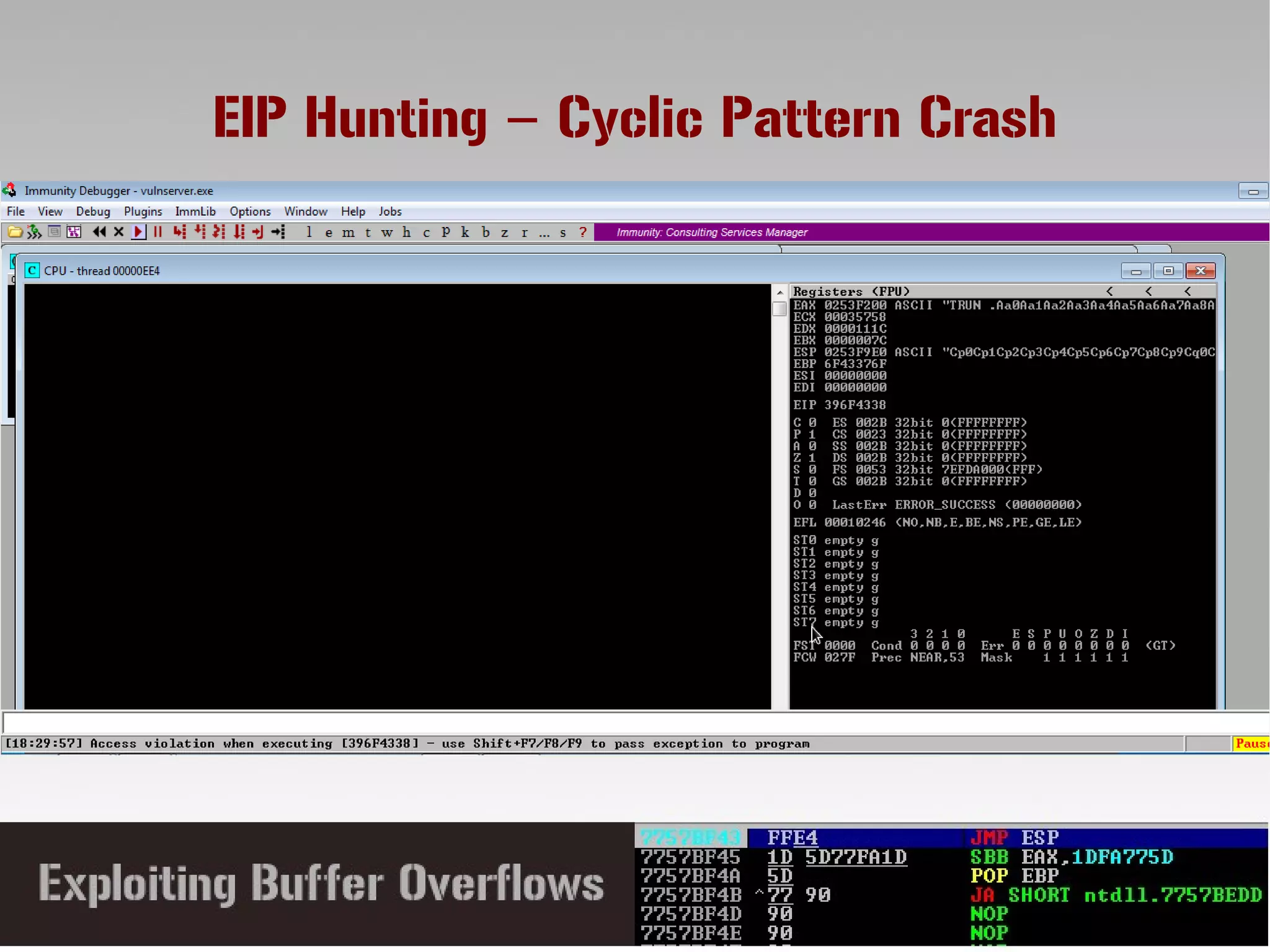Click the command input field above status bar
Image resolution: width=1270 pixels, height=952 pixels.
pyautogui.click(x=635, y=723)
